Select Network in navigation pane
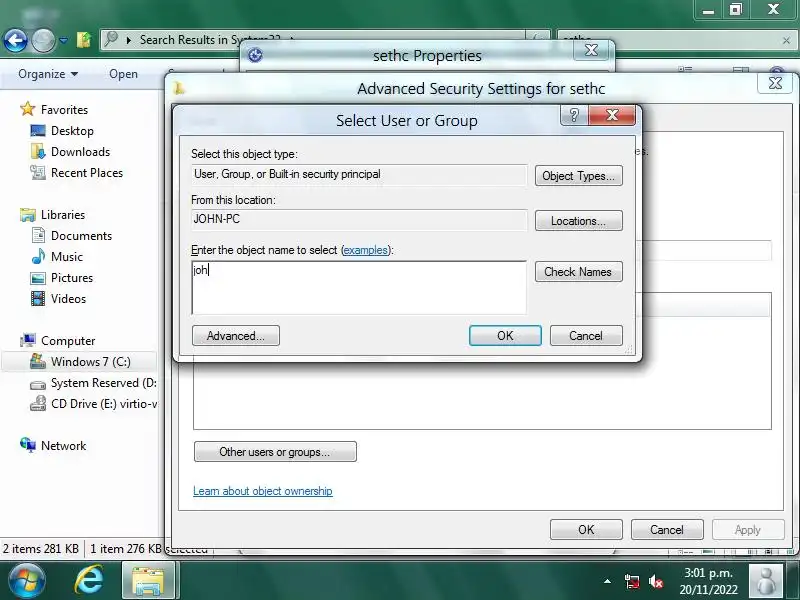Image resolution: width=800 pixels, height=600 pixels. [64, 445]
